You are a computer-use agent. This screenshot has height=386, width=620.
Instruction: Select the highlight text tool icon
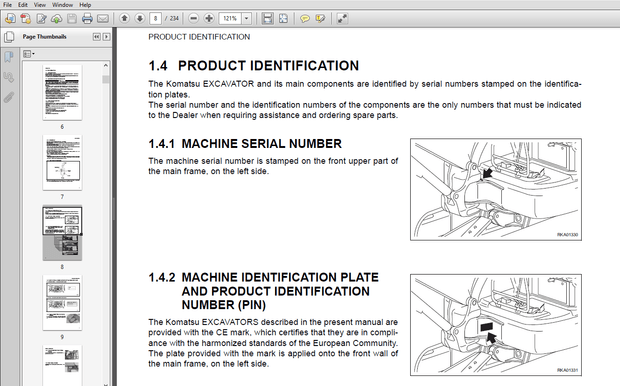click(320, 19)
